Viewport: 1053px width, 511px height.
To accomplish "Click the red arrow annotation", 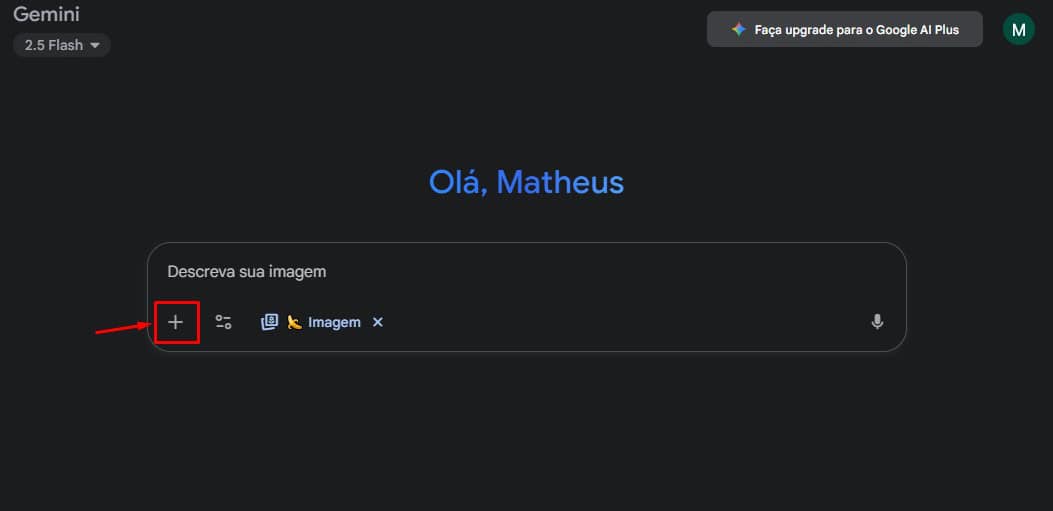I will (x=122, y=327).
